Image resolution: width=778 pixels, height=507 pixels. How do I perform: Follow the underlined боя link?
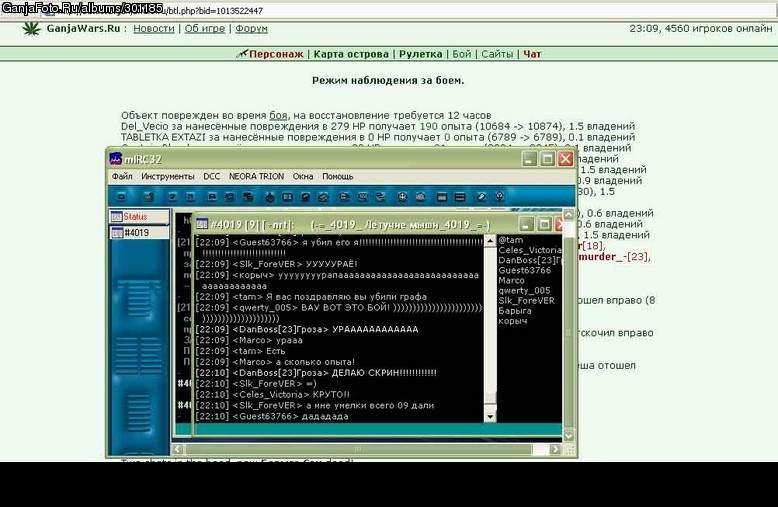coord(278,116)
